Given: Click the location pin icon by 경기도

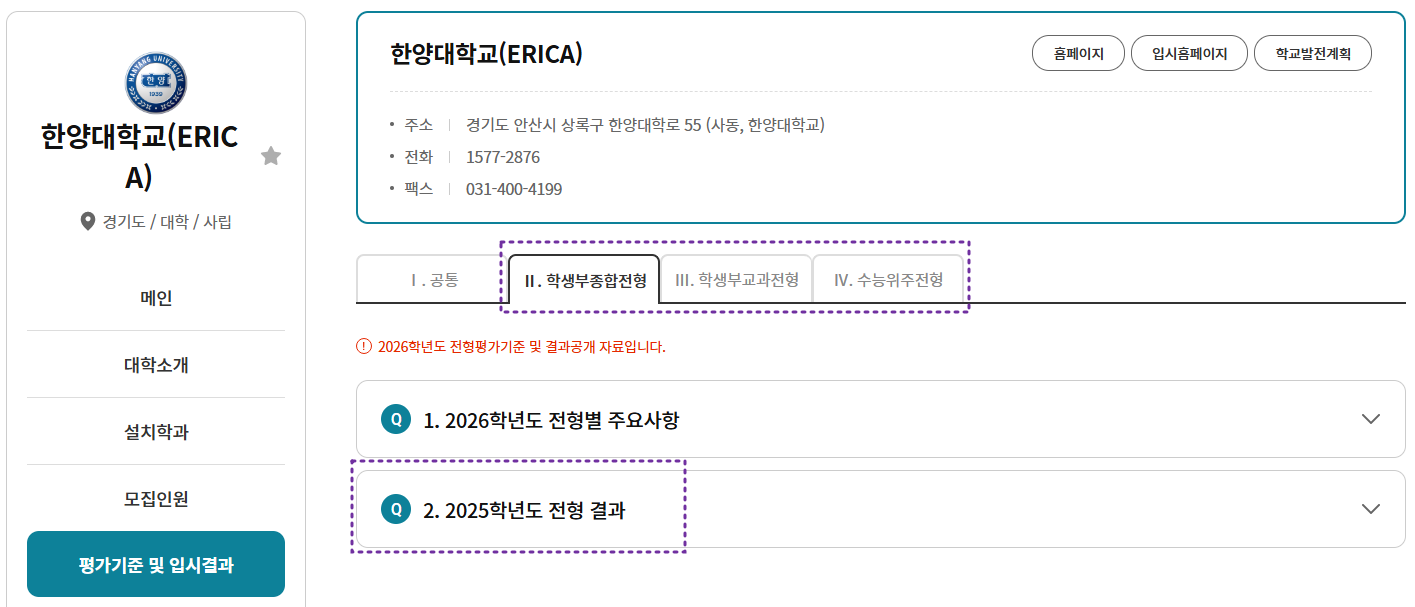Looking at the screenshot, I should (88, 222).
